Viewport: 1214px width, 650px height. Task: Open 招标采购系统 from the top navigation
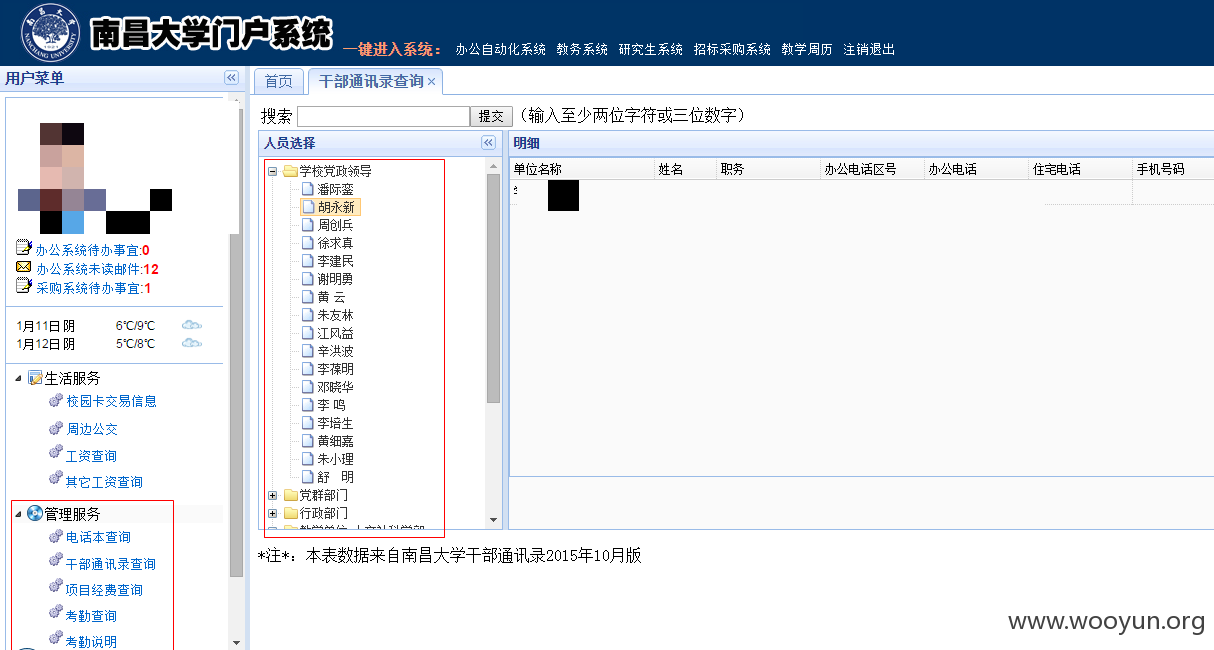coord(732,49)
